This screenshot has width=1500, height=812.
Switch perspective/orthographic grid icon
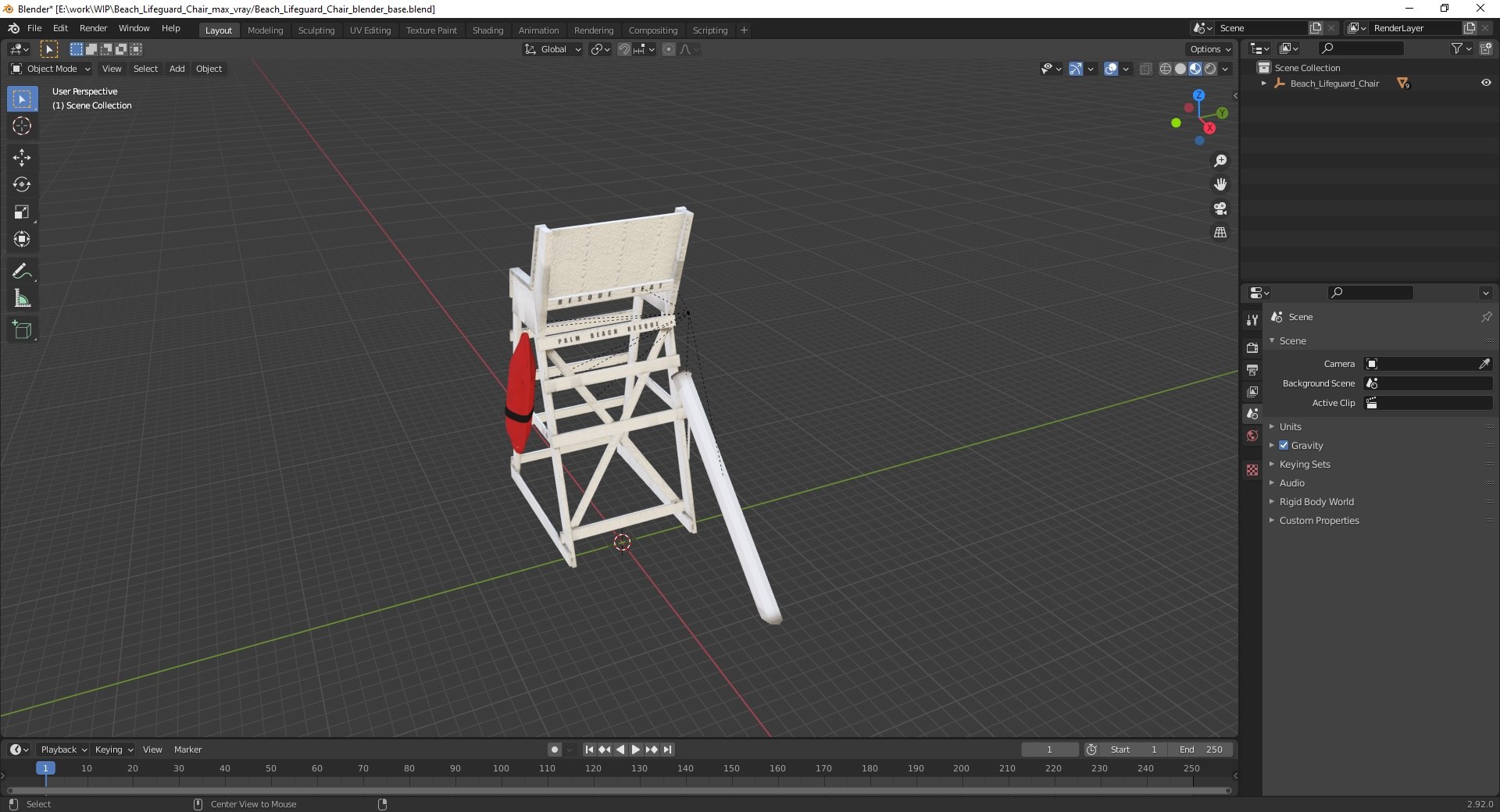tap(1220, 233)
